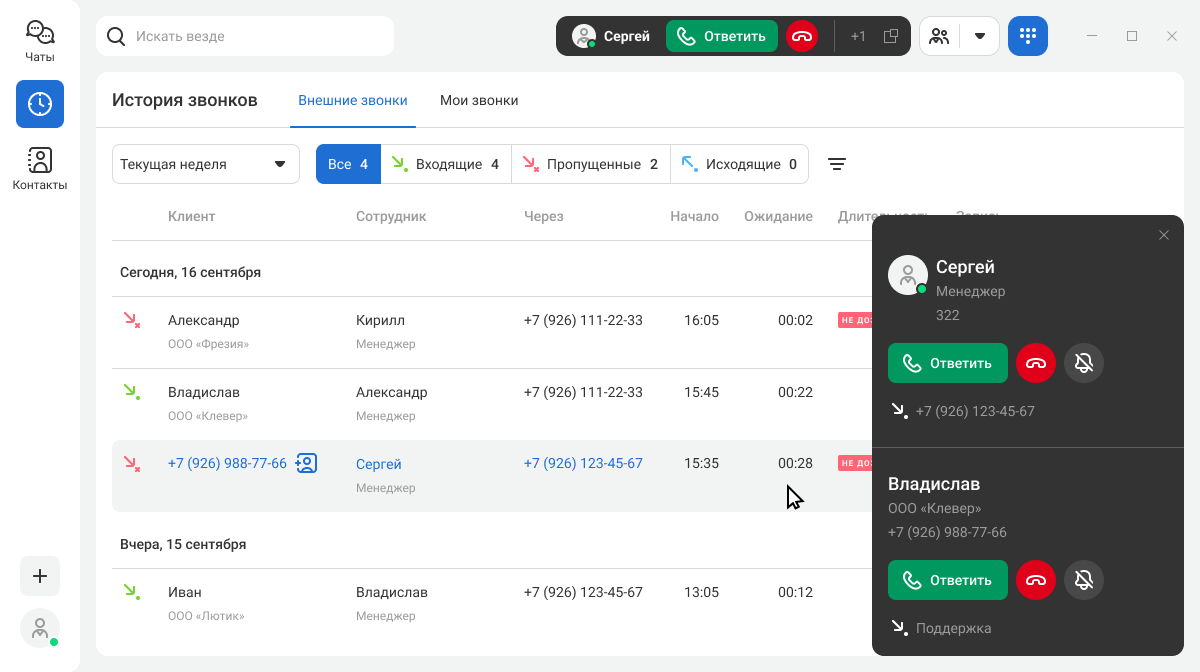Switch to the Мои звонки tab
Screen dimensions: 1200x672
[479, 100]
